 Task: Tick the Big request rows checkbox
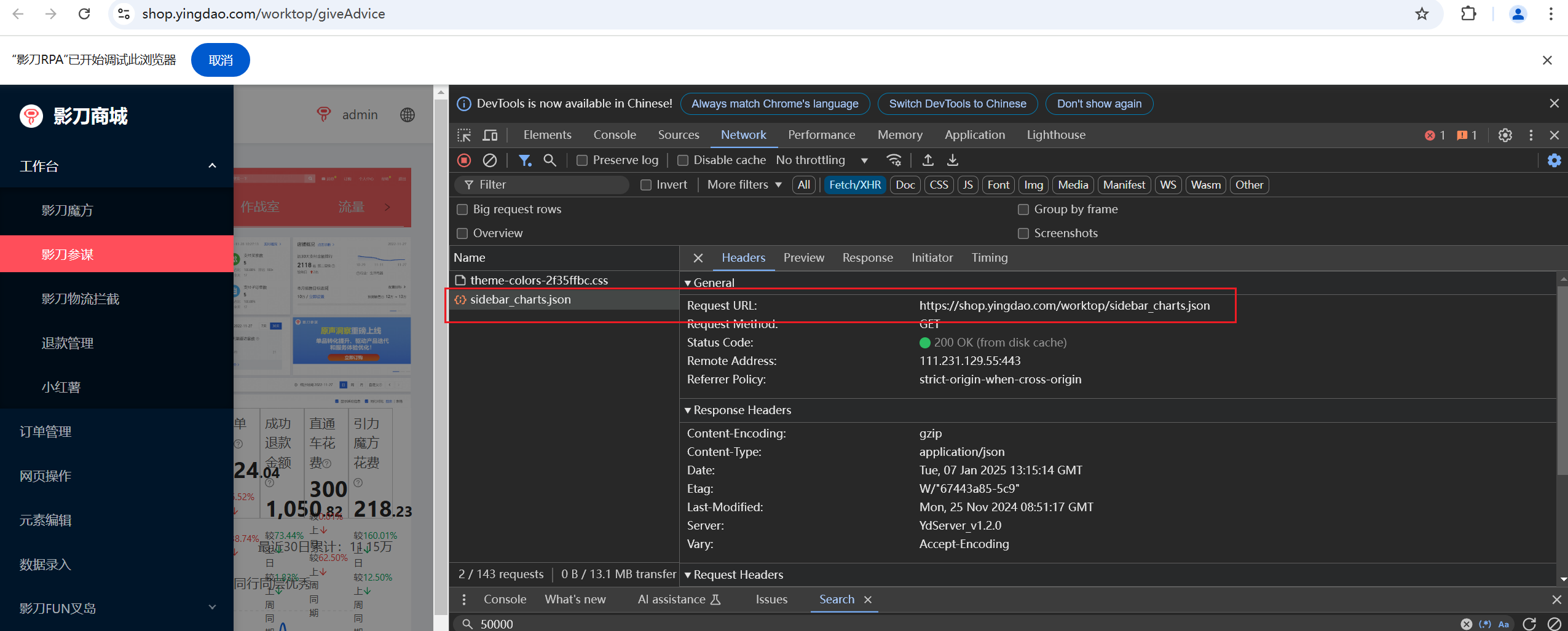[462, 210]
